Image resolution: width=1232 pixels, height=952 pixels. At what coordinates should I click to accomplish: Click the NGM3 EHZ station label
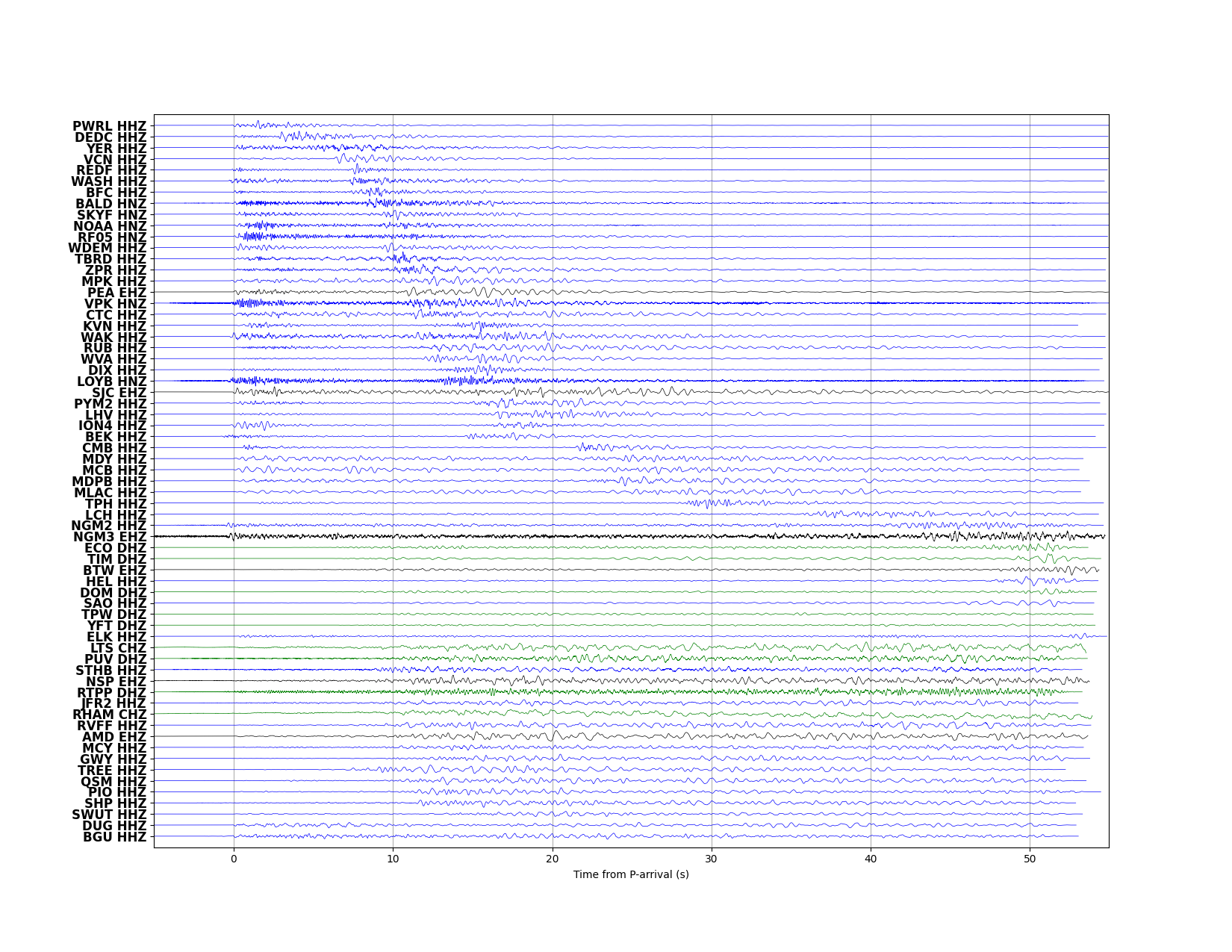(x=110, y=537)
